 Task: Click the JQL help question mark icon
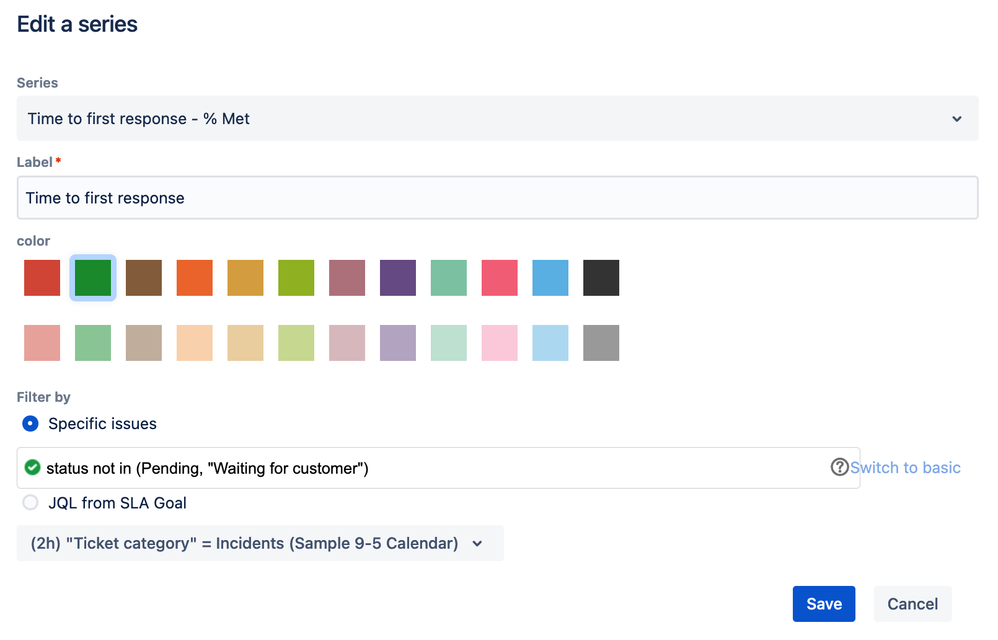tap(839, 467)
